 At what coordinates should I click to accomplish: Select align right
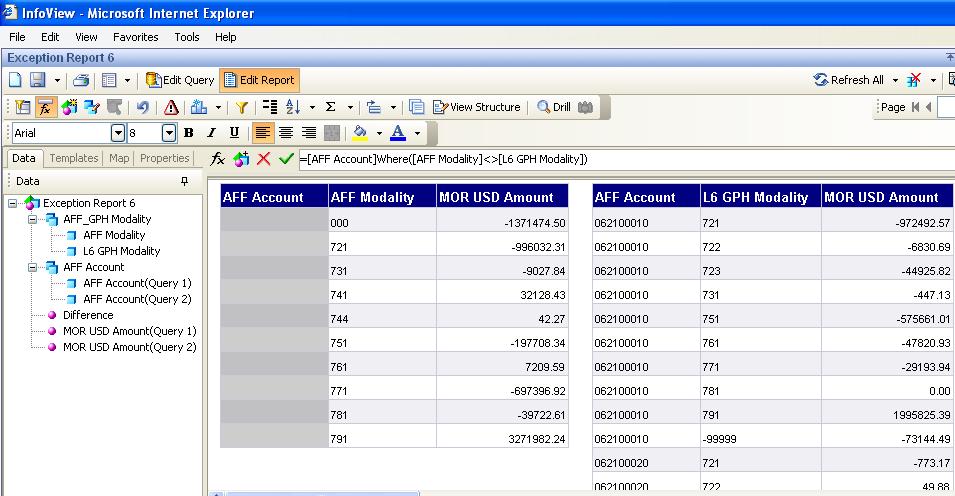tap(309, 133)
